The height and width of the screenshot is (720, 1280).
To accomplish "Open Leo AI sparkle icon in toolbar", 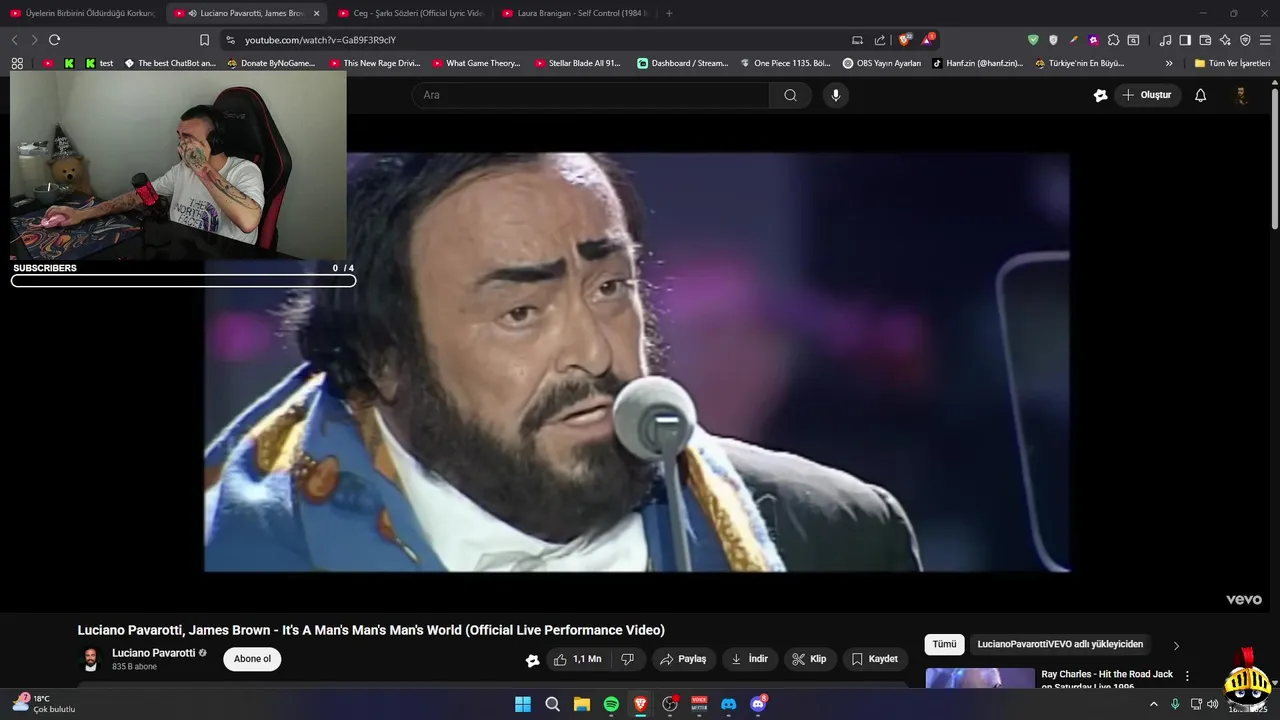I will [x=1225, y=40].
